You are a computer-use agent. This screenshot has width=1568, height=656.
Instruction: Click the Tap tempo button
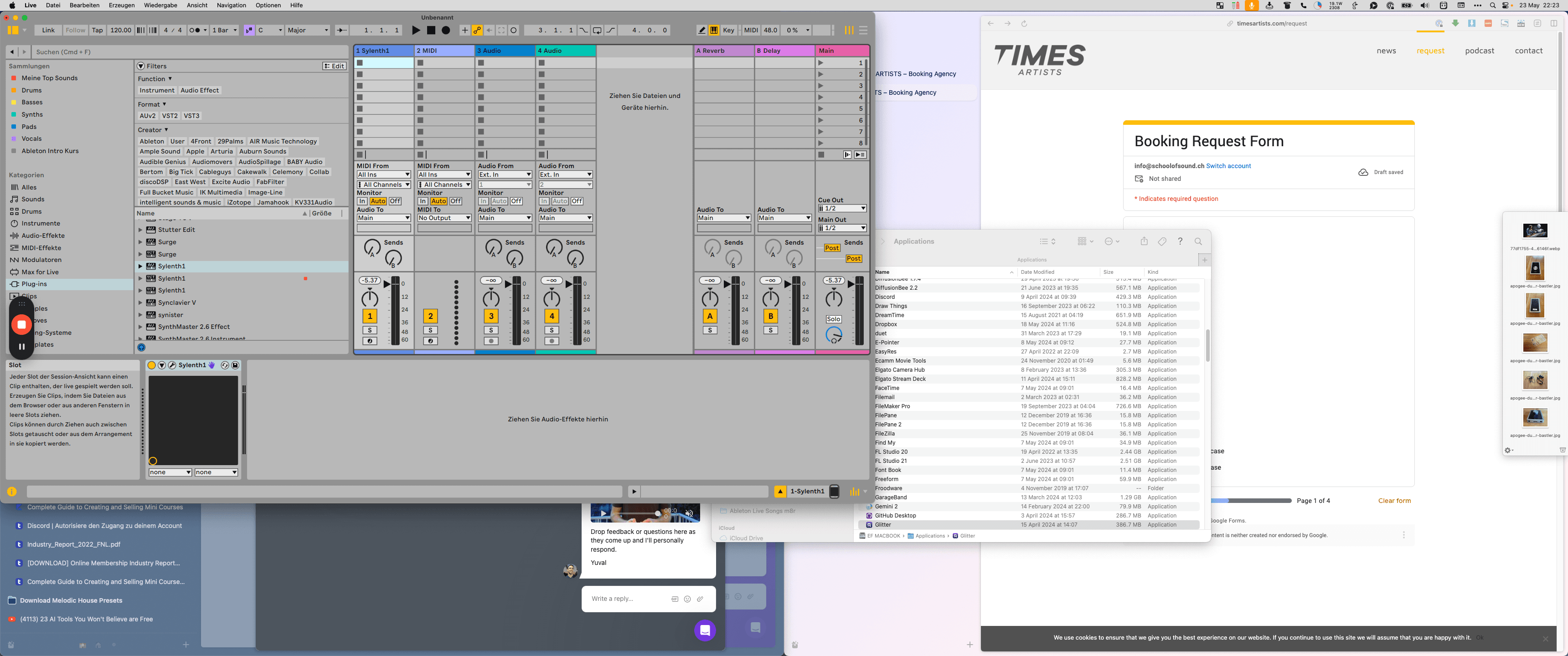click(x=98, y=30)
